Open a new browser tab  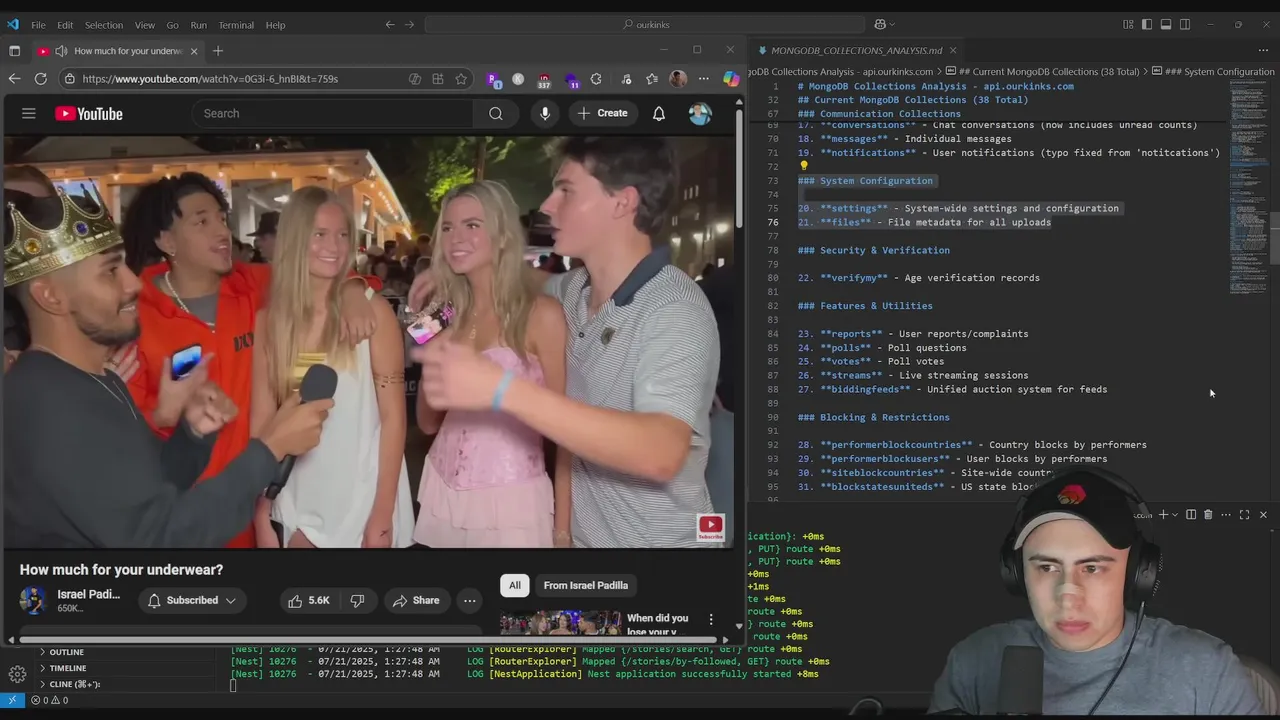218,51
